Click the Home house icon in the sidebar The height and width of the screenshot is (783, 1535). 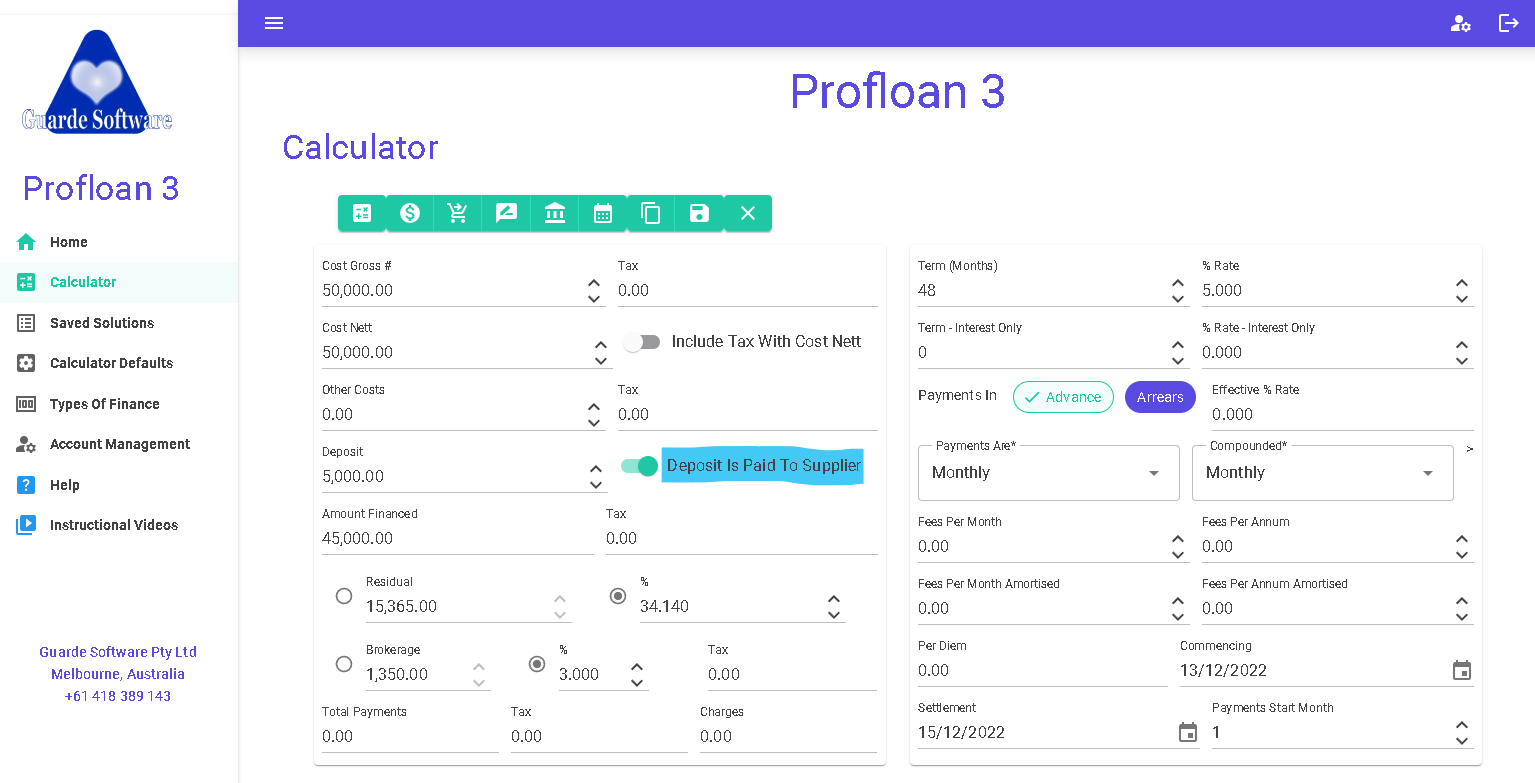[26, 242]
